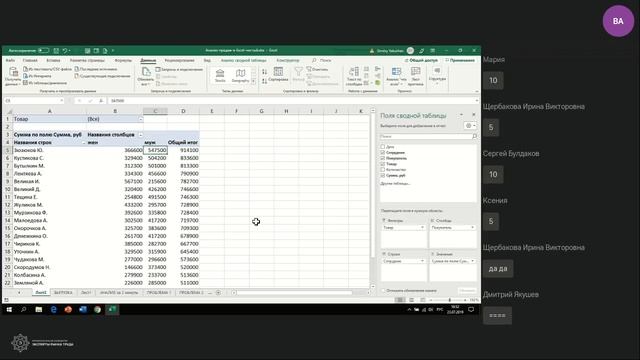Uncheck the Сотрудник field checkbox
640x360 pixels.
click(x=382, y=152)
